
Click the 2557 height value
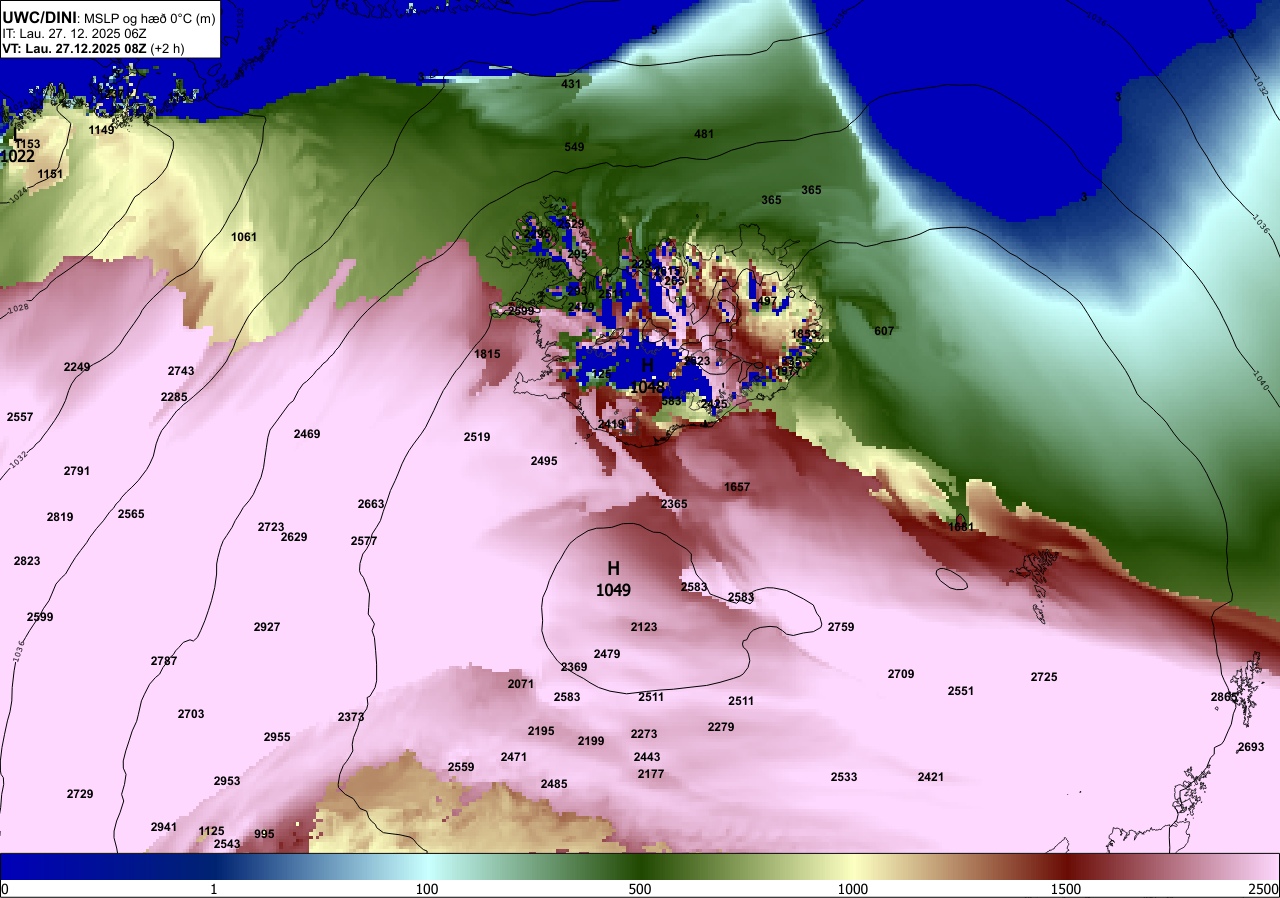(x=20, y=417)
